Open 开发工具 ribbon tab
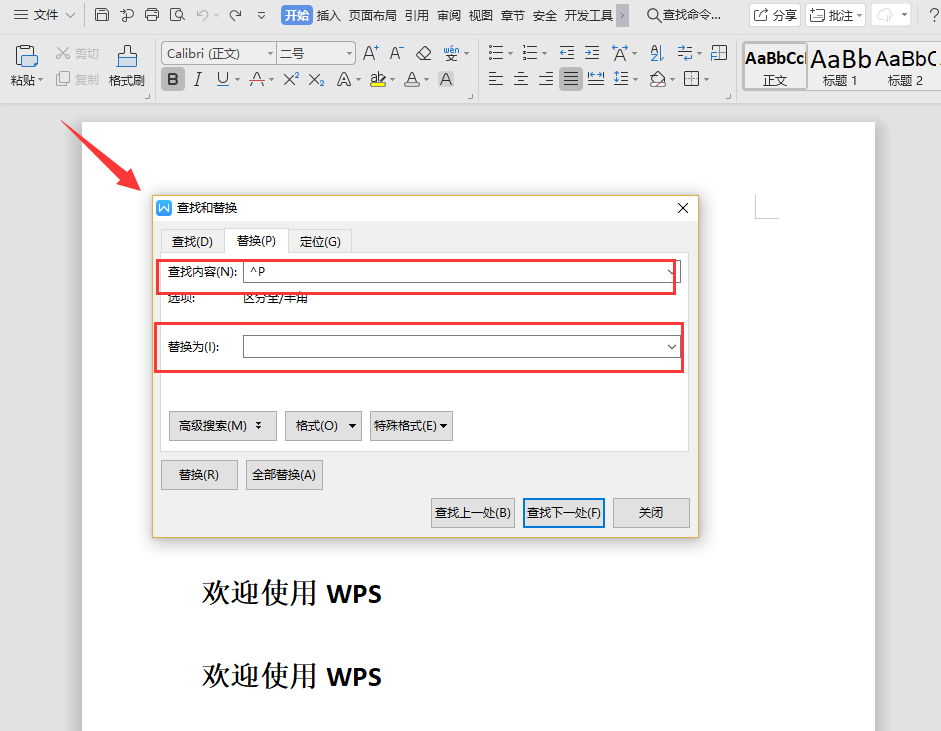Viewport: 941px width, 731px height. pos(588,16)
